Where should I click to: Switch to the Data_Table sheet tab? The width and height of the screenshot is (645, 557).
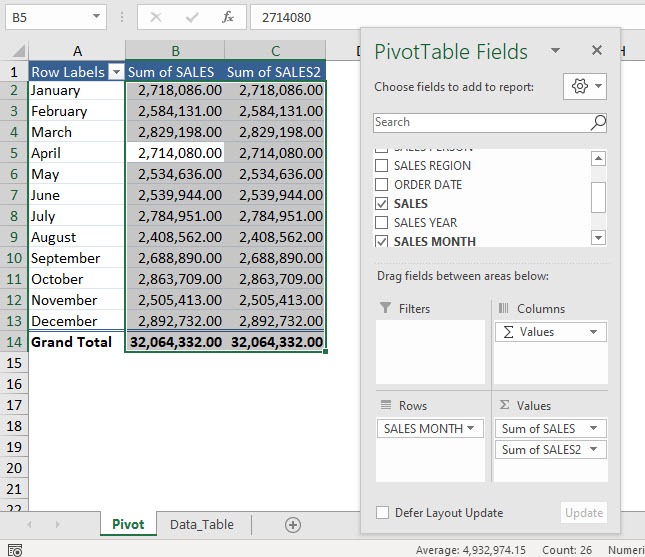click(202, 525)
